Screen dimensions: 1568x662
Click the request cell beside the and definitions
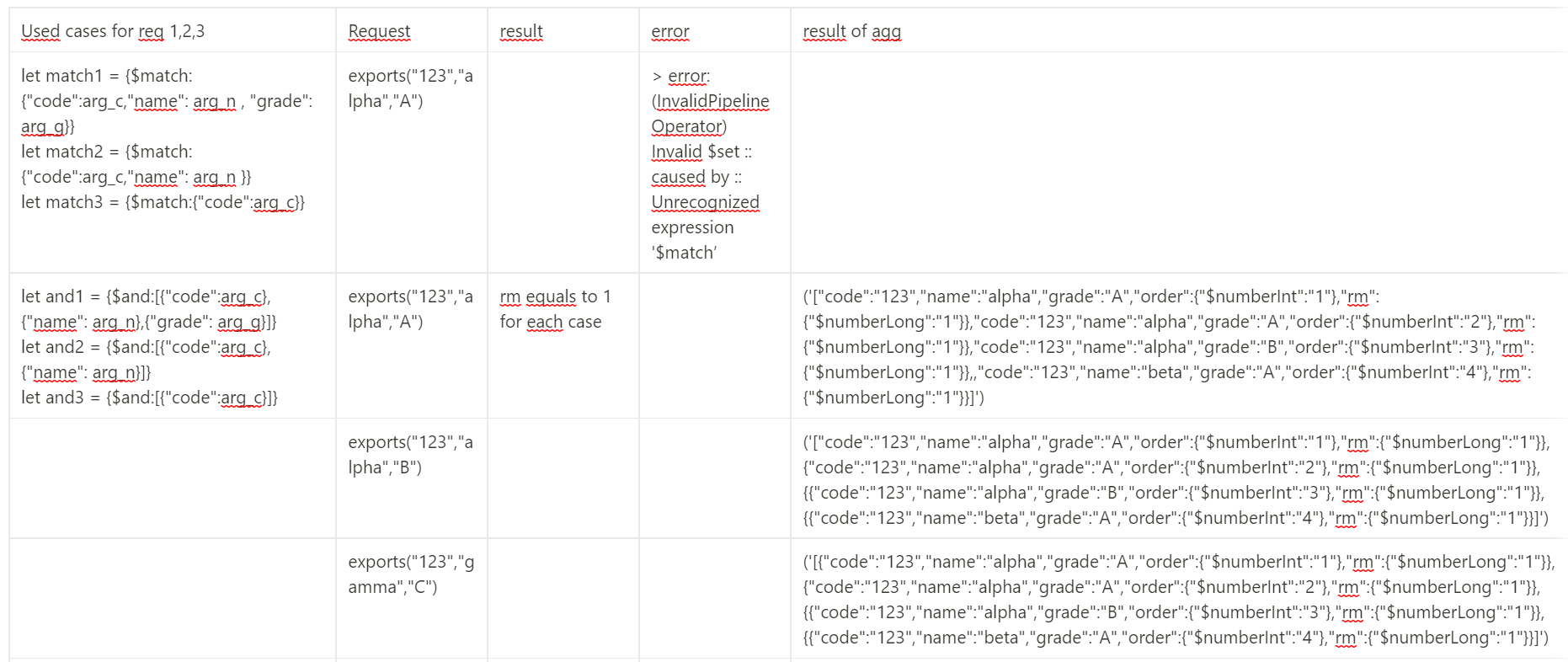410,309
